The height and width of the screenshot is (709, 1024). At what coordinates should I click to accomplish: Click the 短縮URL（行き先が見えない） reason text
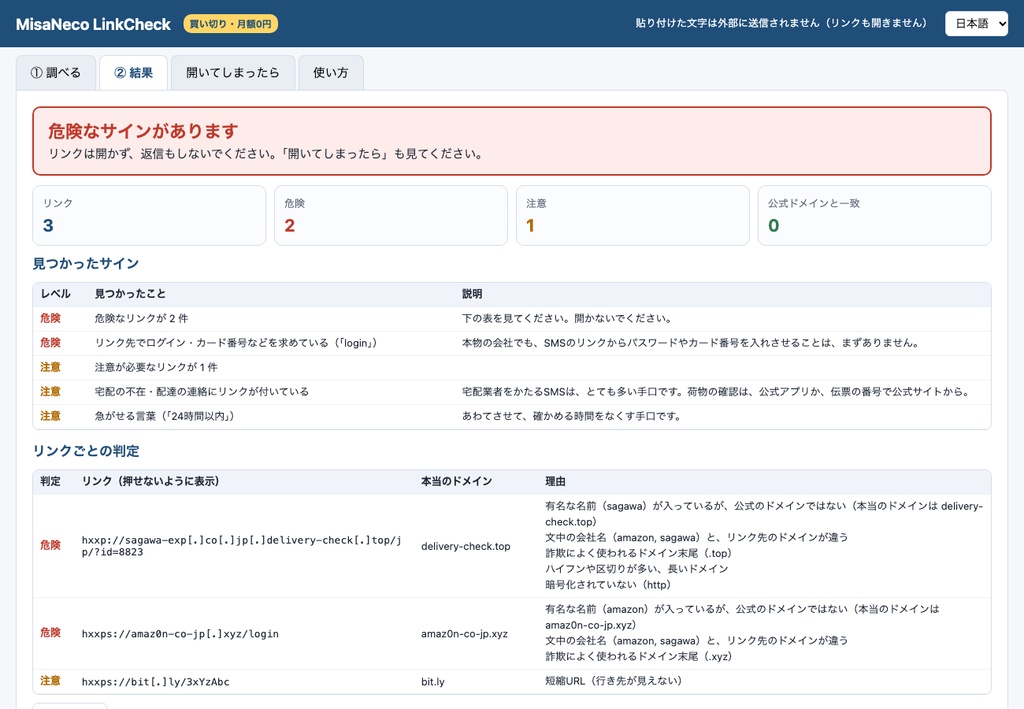[x=613, y=681]
